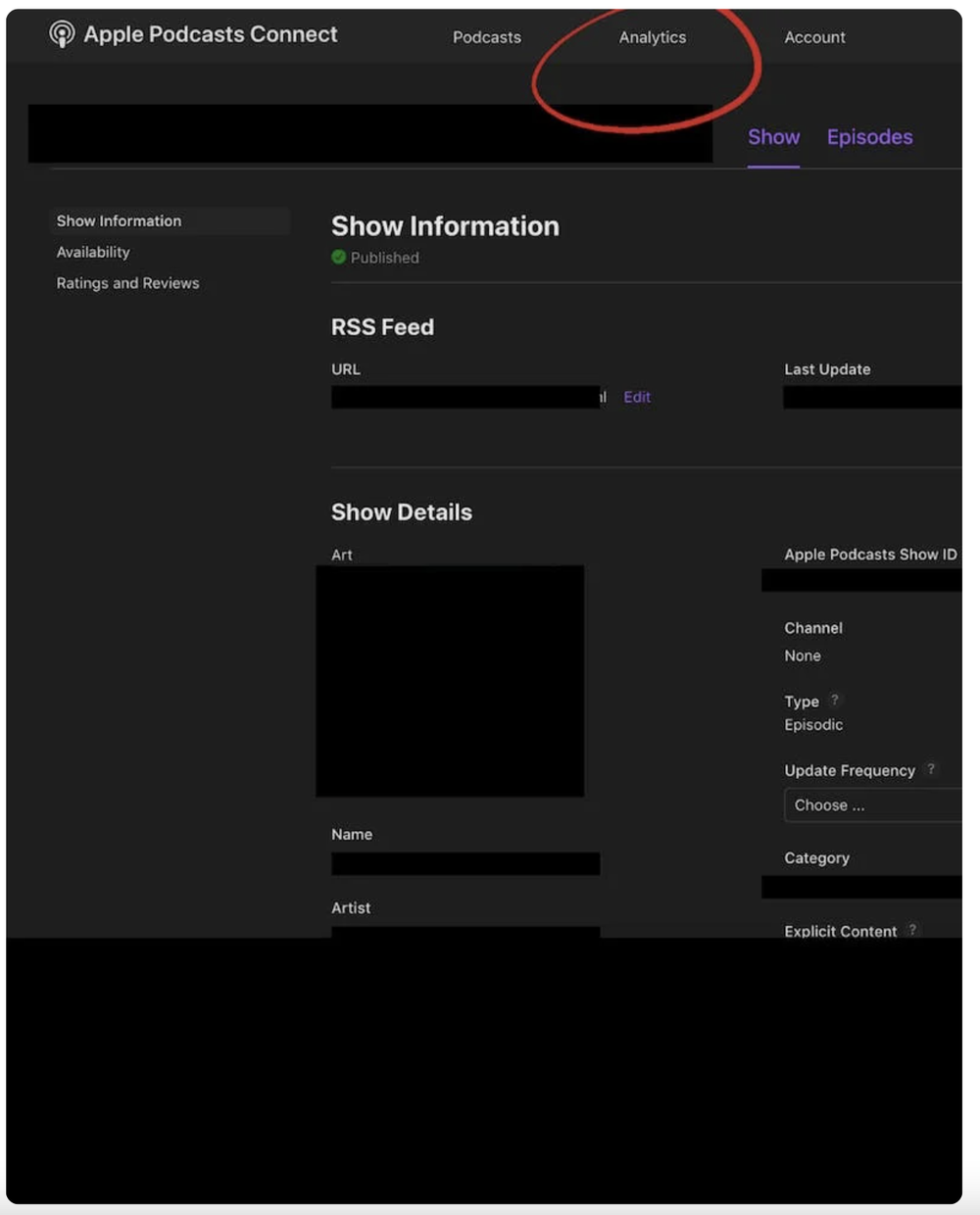Open the Podcasts menu

point(487,37)
